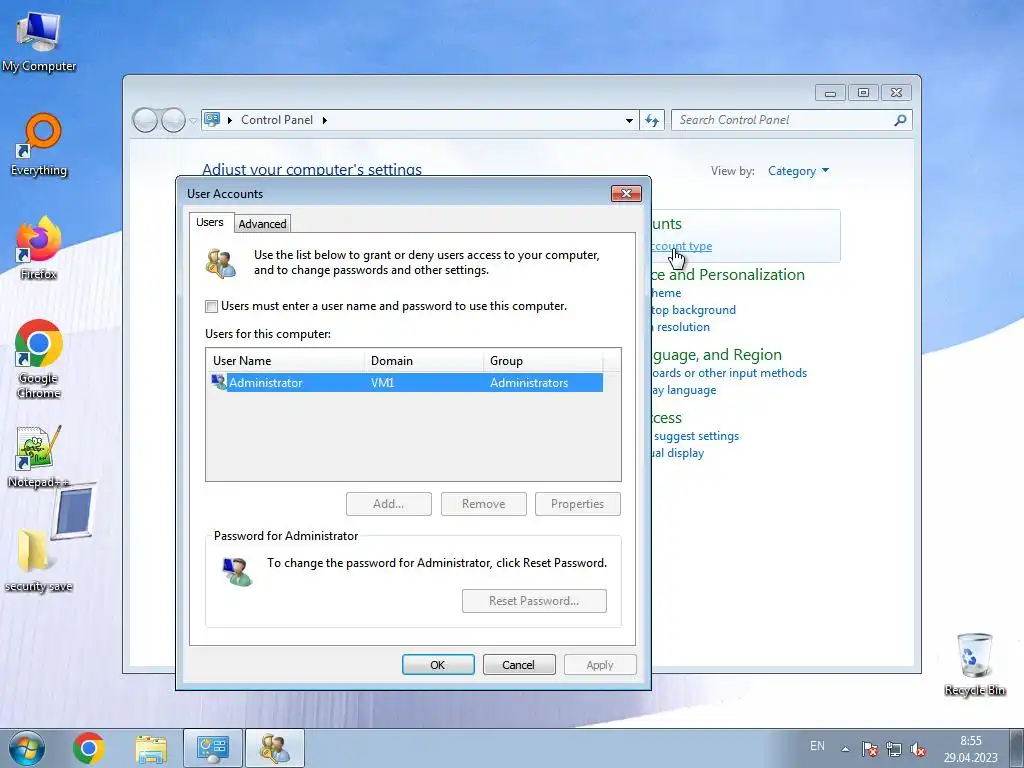This screenshot has width=1024, height=768.
Task: Click the display language link
Action: coord(684,390)
